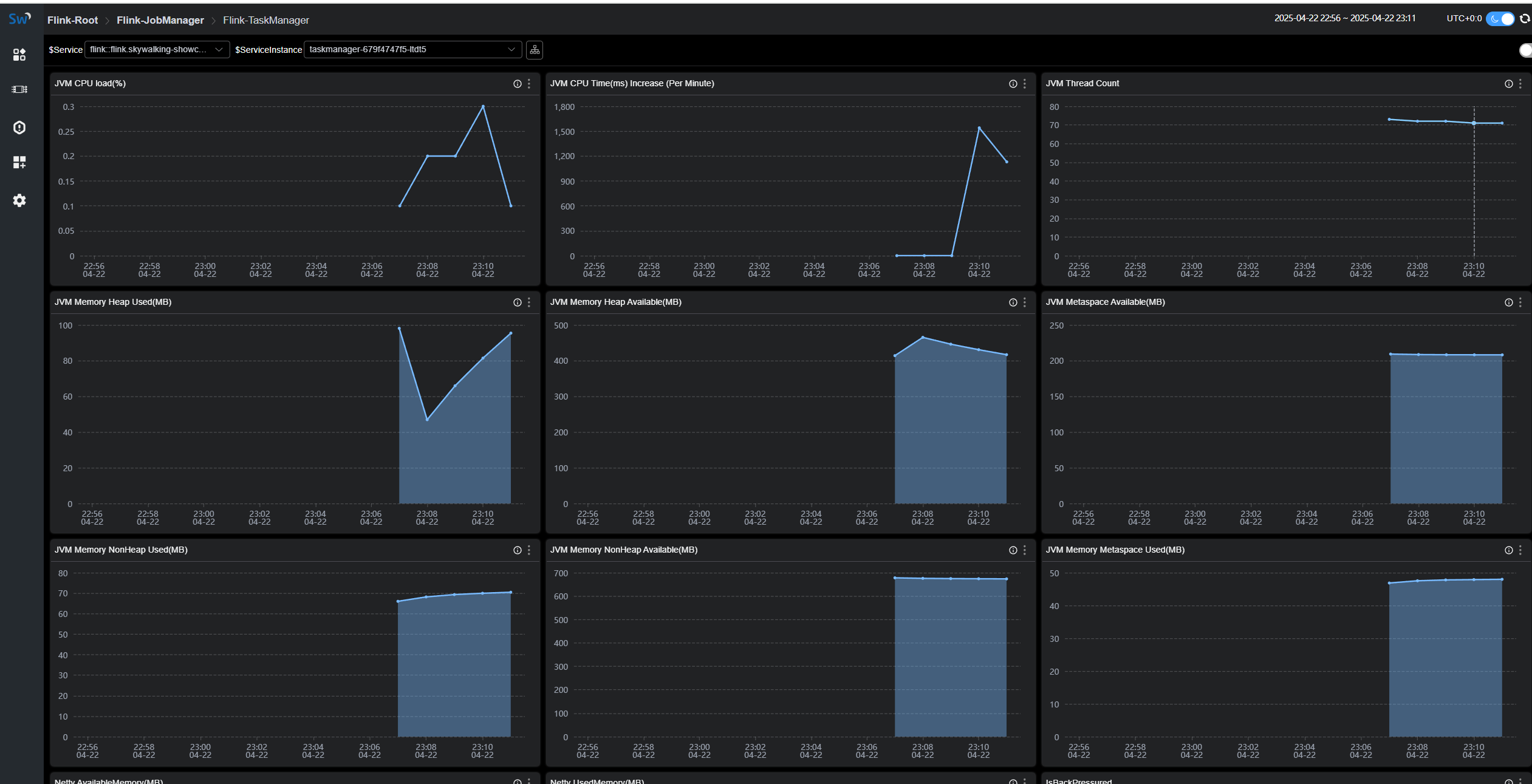This screenshot has width=1532, height=784.
Task: Expand the $ServiceInstance taskmanager dropdown
Action: [x=412, y=50]
